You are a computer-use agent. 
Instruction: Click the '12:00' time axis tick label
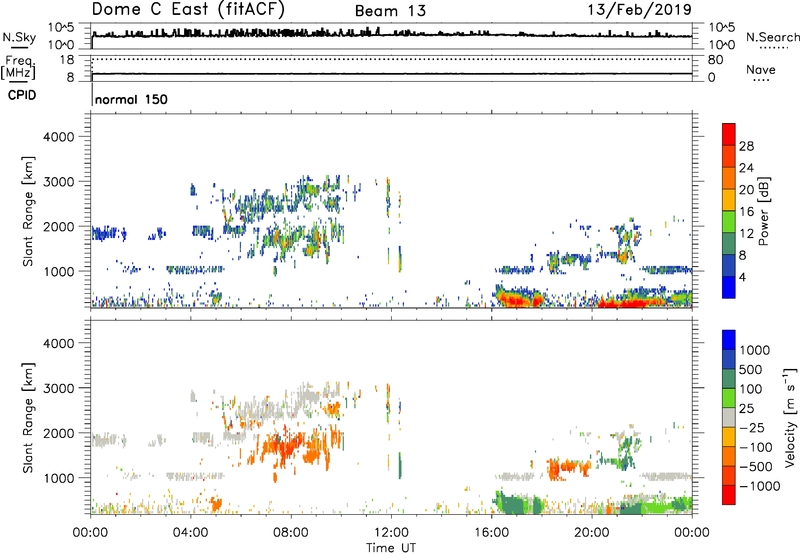[391, 533]
